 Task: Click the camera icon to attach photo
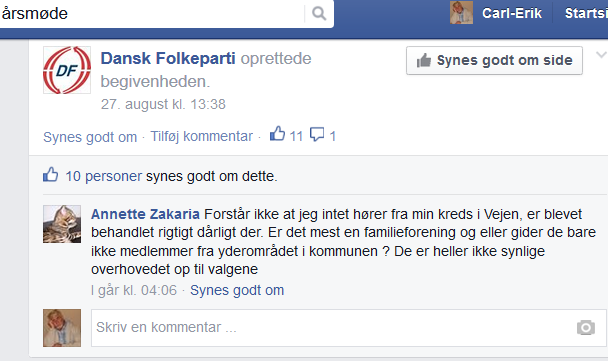(x=586, y=328)
